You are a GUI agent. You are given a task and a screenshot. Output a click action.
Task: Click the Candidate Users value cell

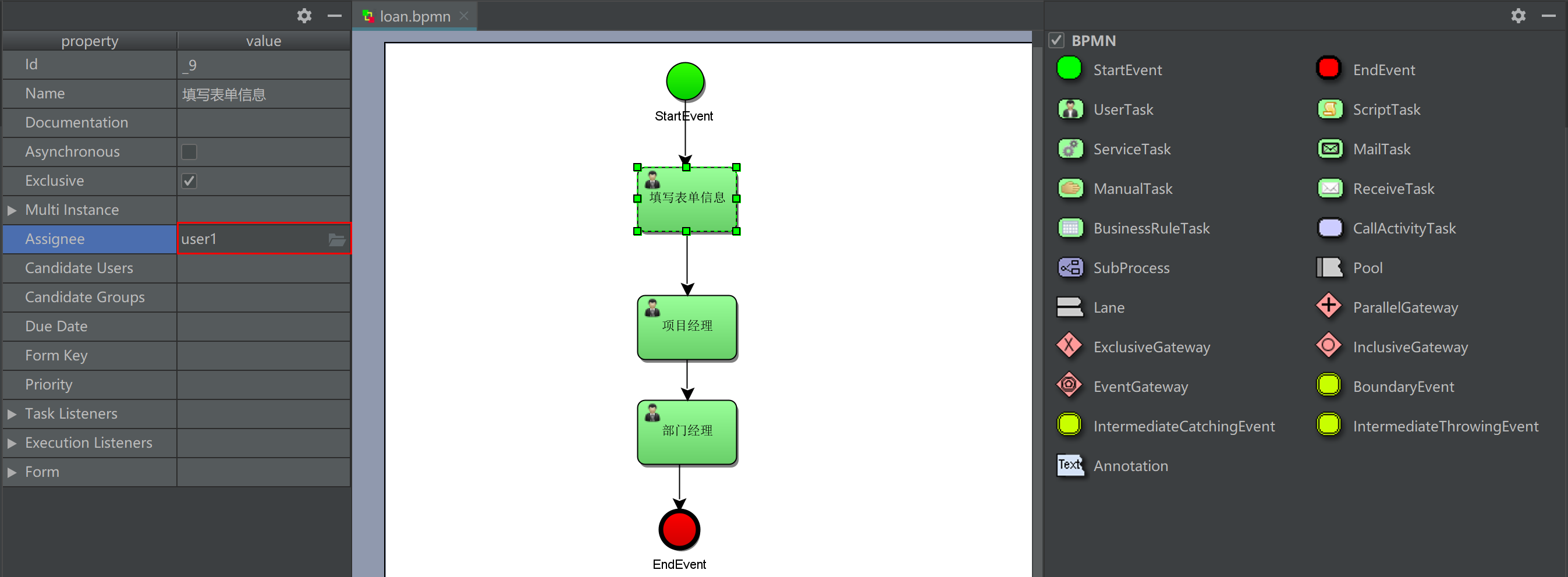(x=264, y=268)
